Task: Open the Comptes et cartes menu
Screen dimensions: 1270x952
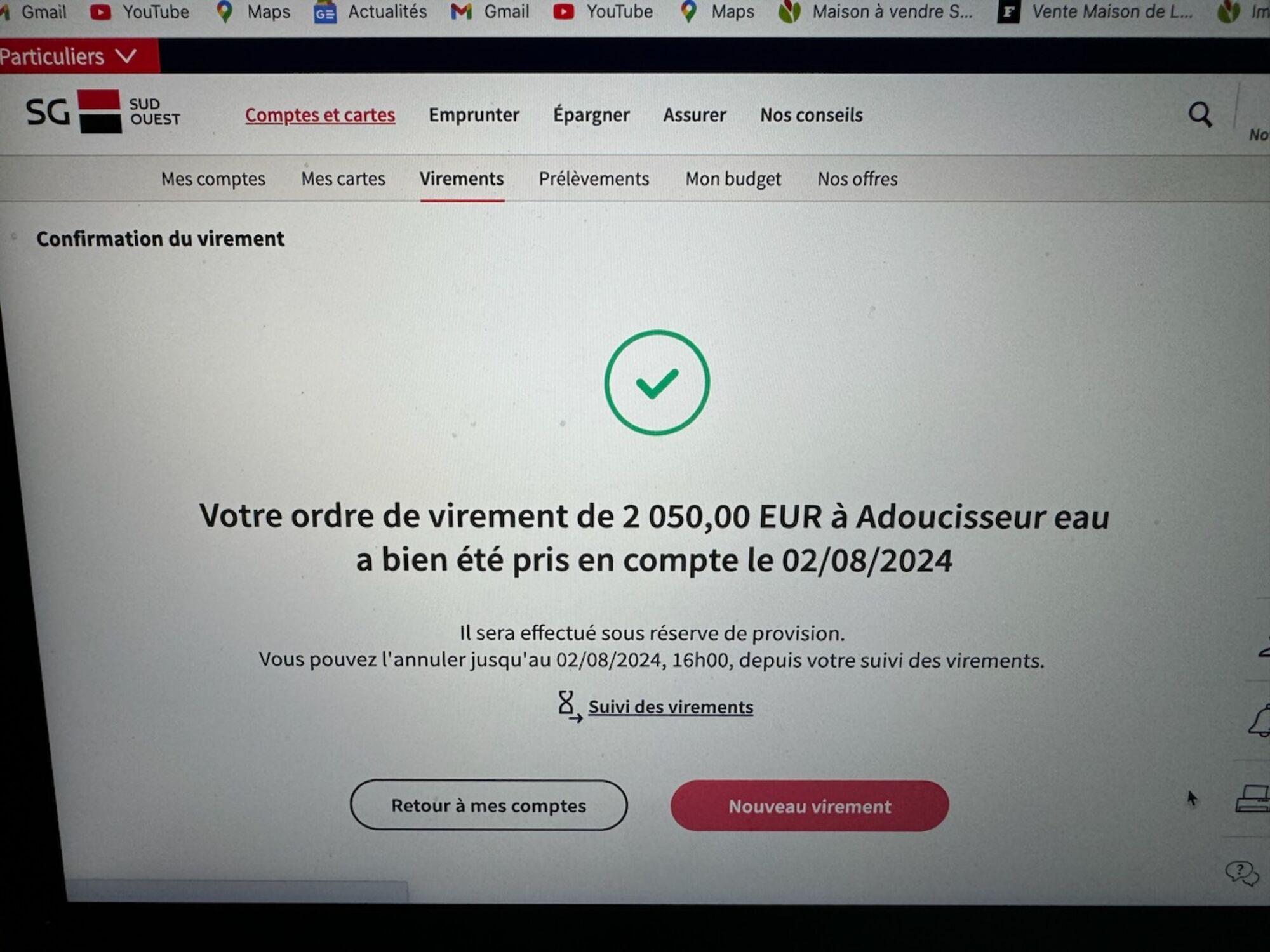Action: pos(320,115)
